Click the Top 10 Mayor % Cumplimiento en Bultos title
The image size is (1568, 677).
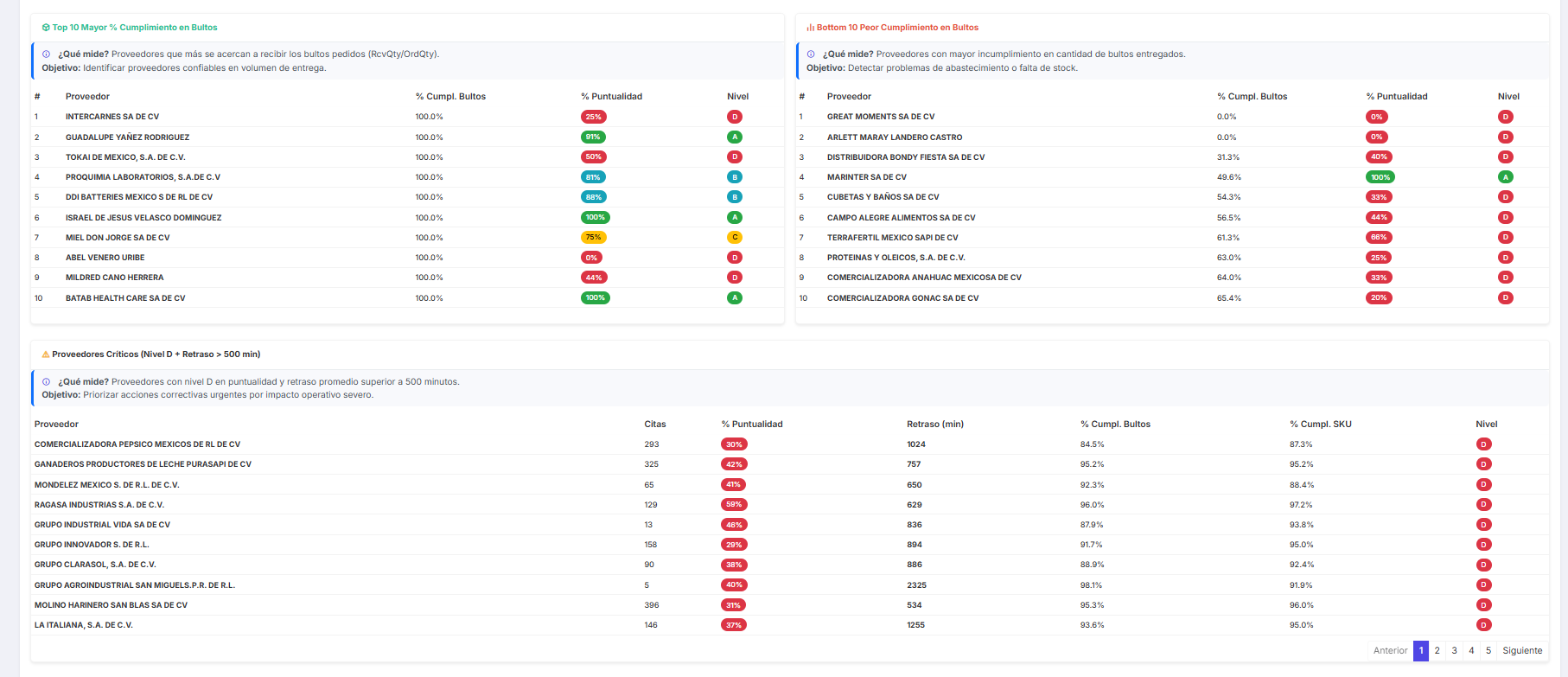135,28
